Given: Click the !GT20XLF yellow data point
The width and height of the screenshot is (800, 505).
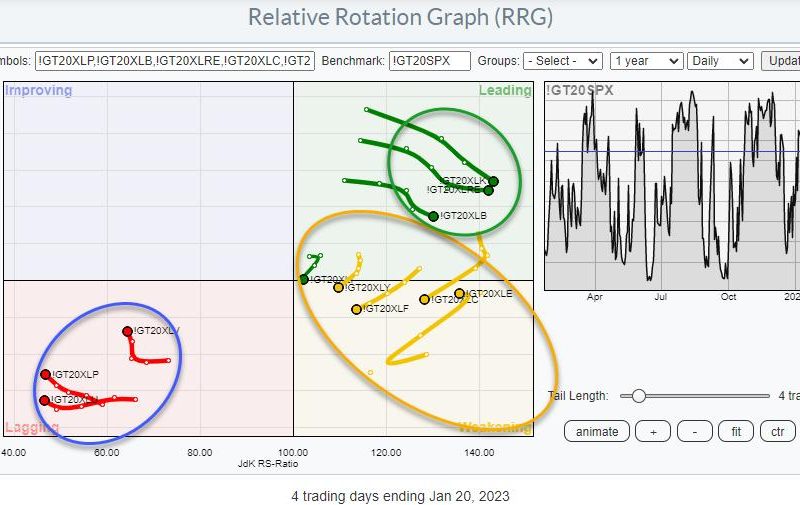Looking at the screenshot, I should pos(357,309).
